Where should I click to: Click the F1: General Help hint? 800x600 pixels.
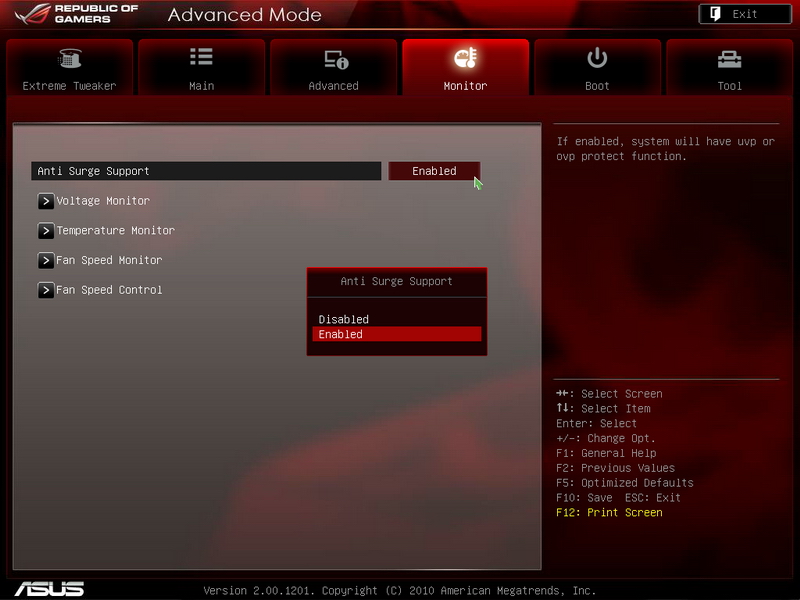[x=606, y=453]
